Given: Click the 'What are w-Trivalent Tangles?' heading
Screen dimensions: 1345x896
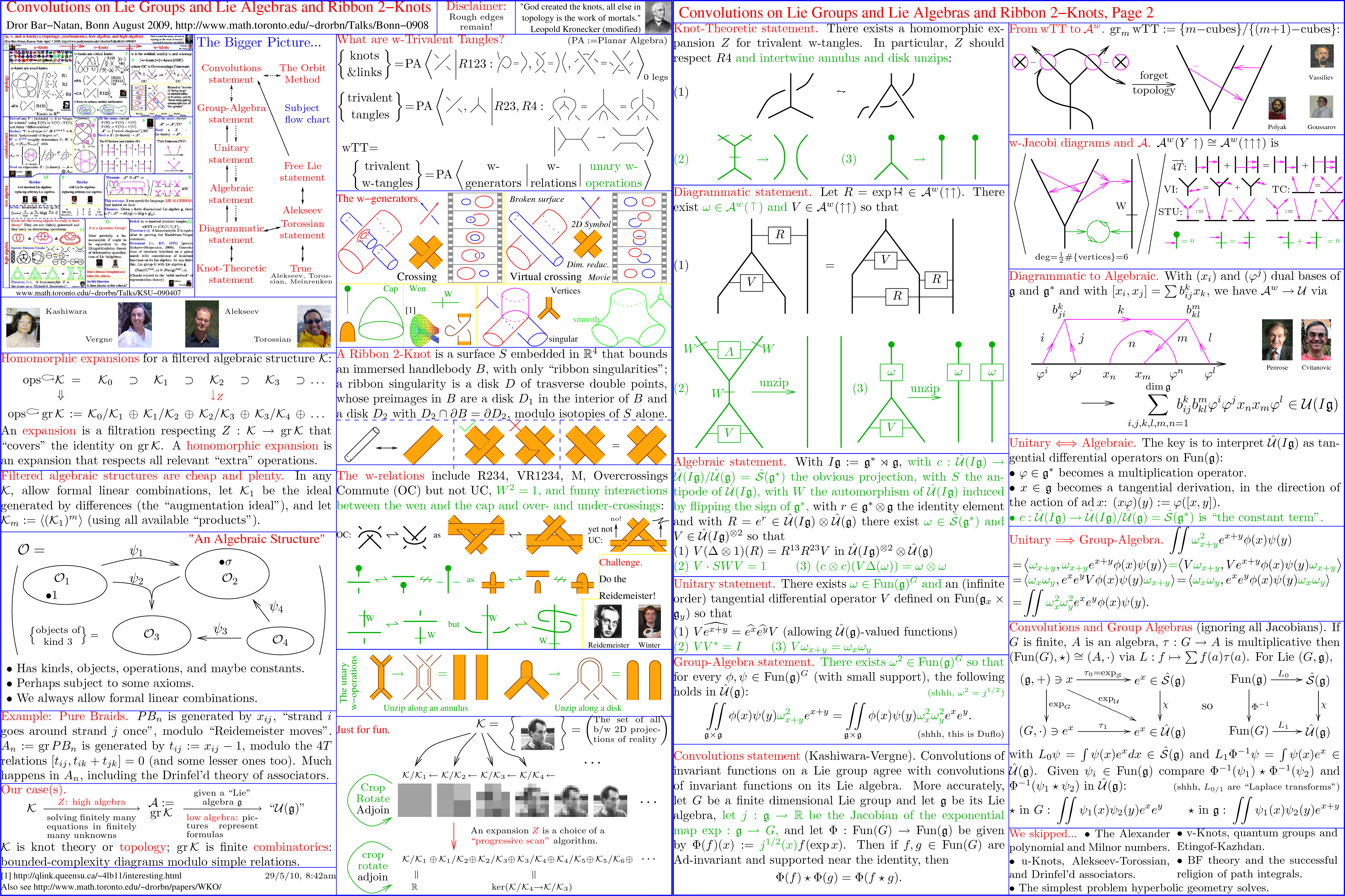Looking at the screenshot, I should (x=421, y=39).
